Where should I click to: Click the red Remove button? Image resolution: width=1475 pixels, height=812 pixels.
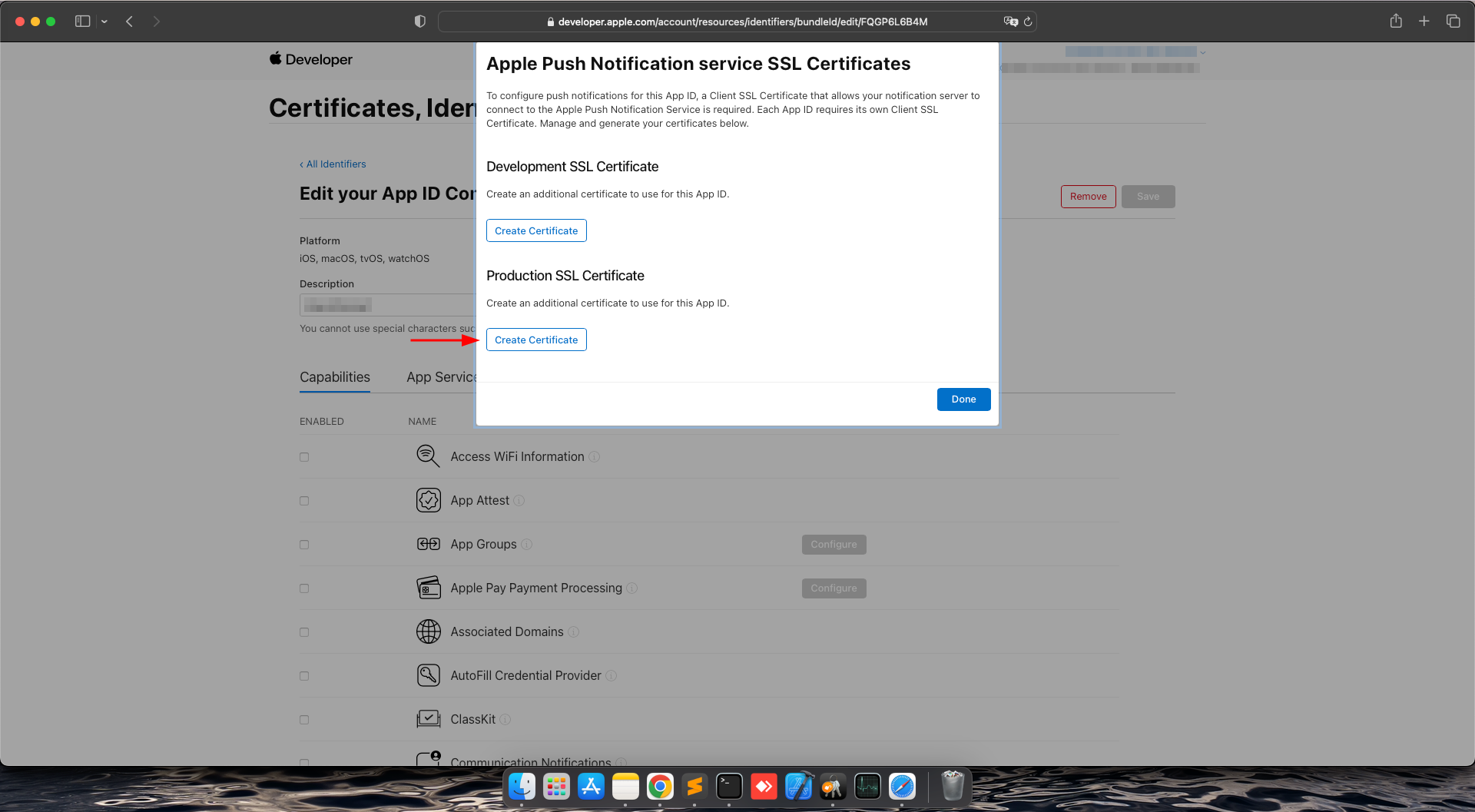[1088, 197]
